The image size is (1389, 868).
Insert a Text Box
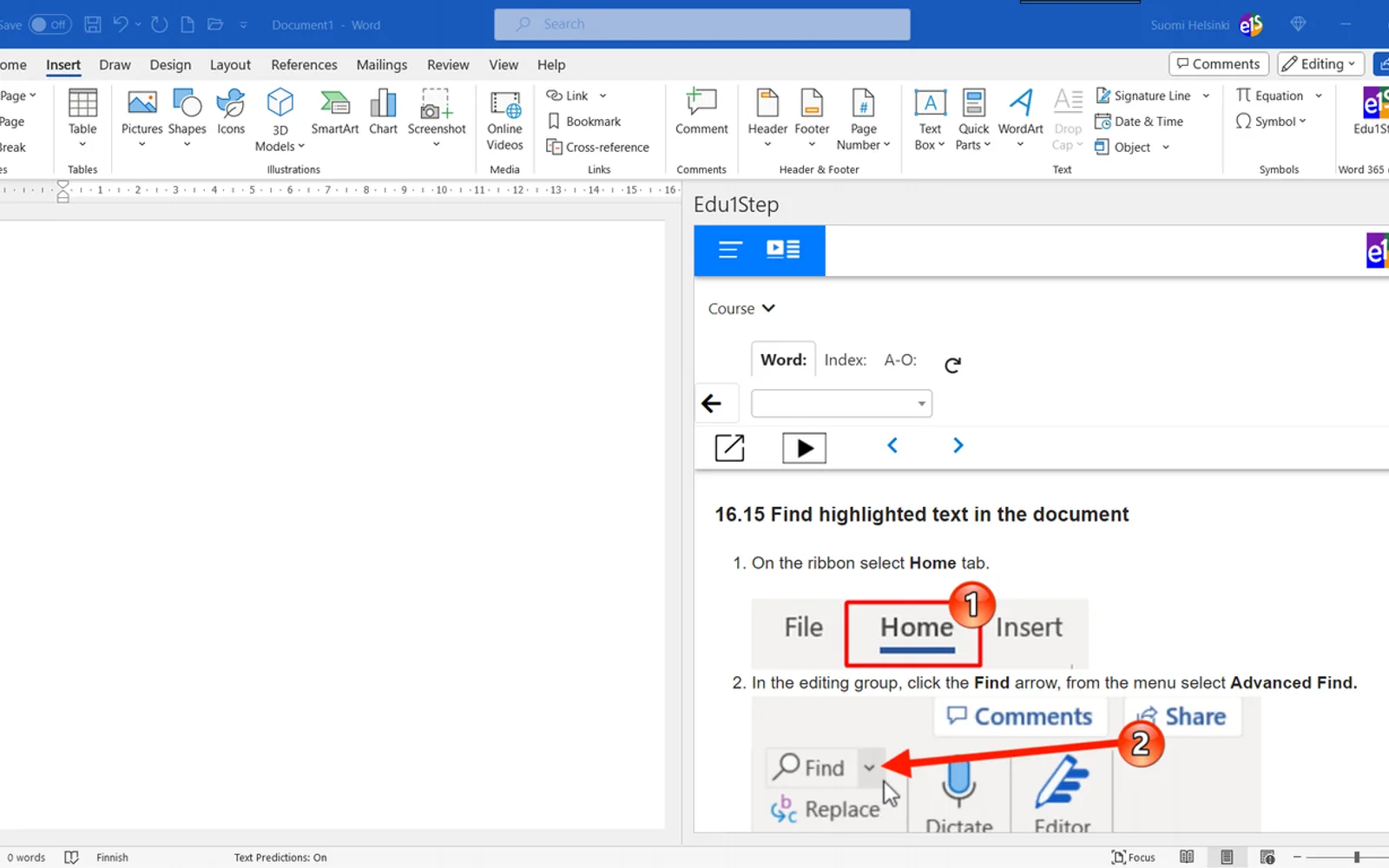[930, 120]
